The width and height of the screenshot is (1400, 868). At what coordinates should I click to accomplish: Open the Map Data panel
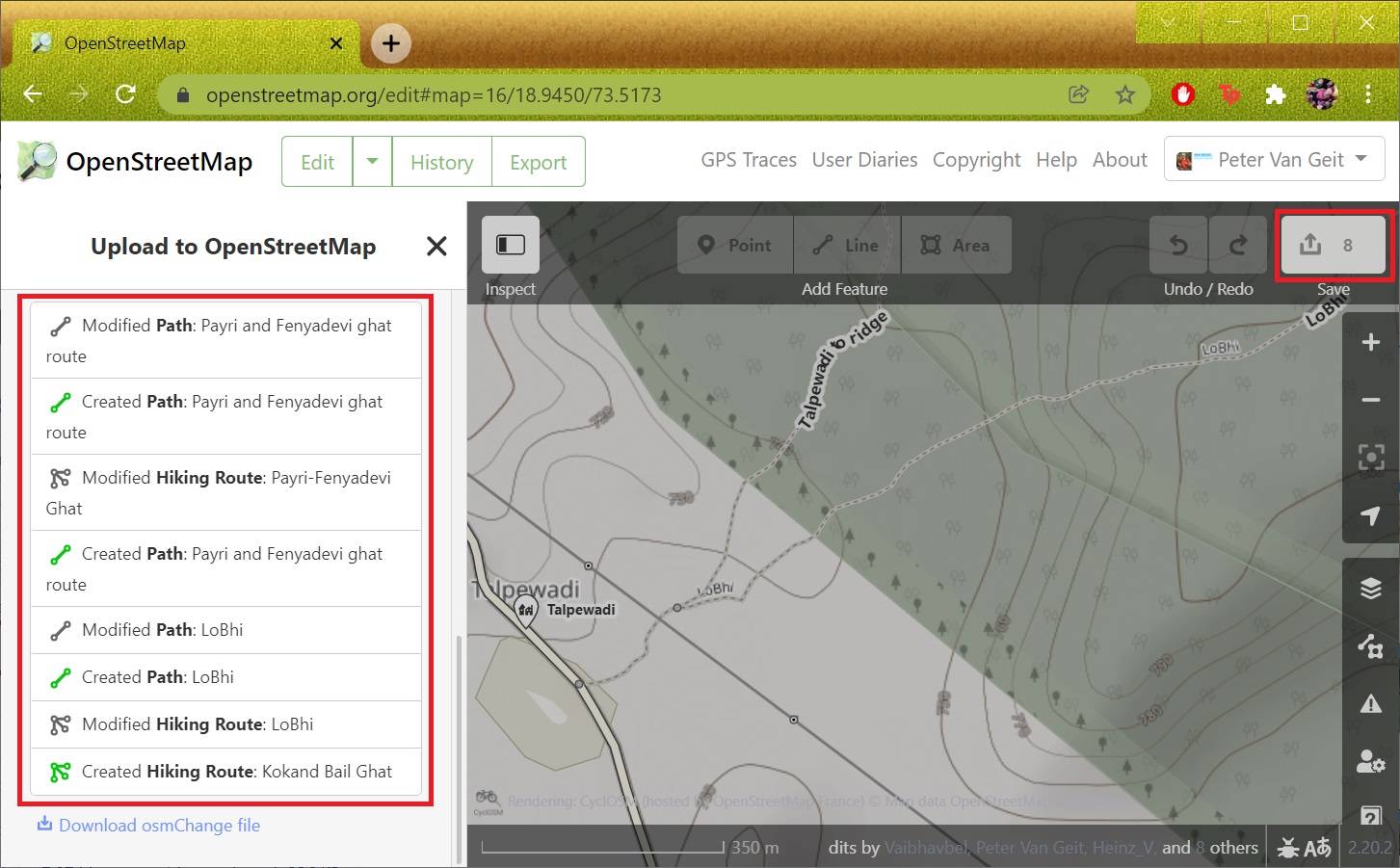click(1370, 645)
